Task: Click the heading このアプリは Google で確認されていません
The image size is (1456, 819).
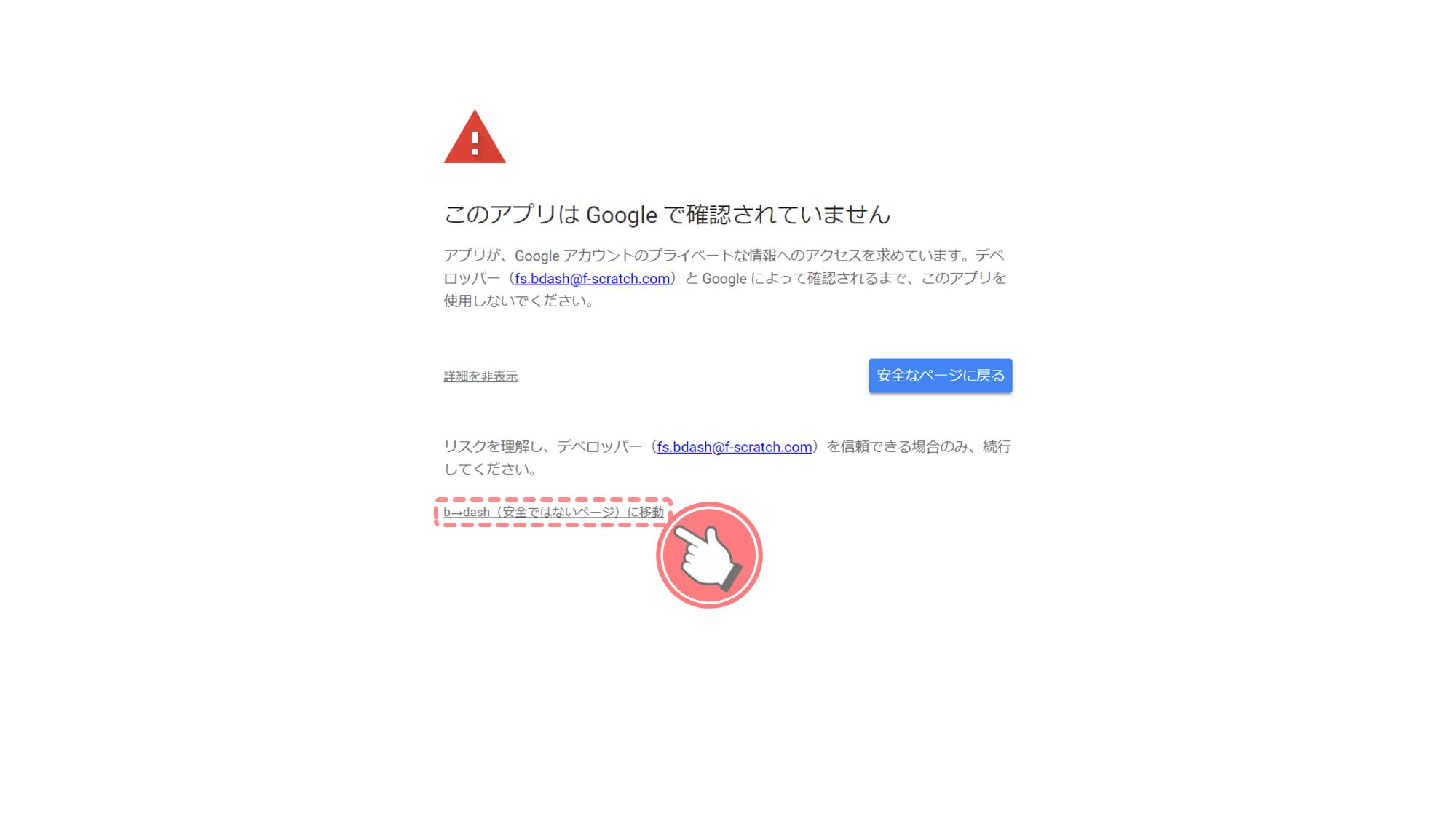Action: (667, 214)
